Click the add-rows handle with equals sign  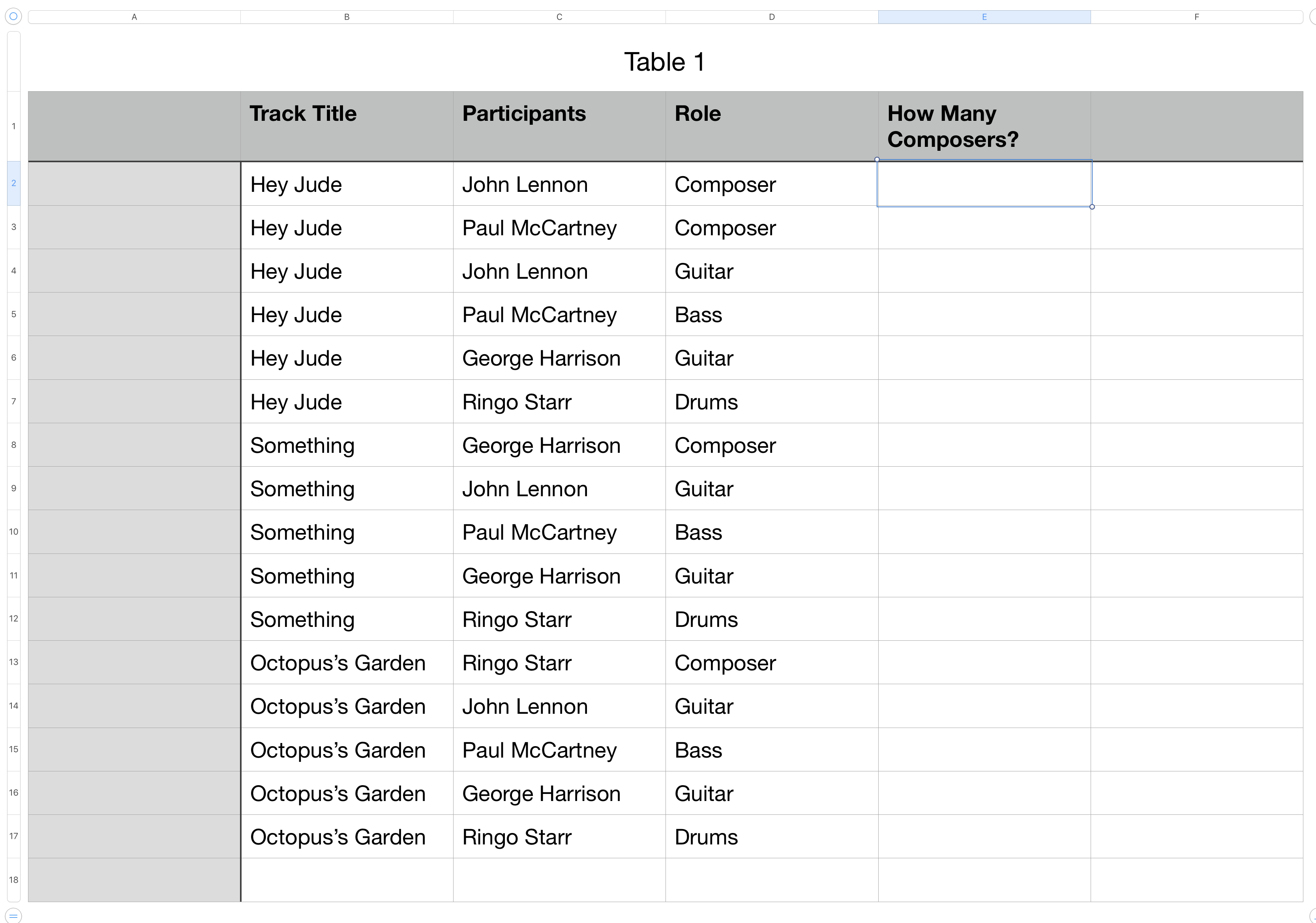[x=13, y=915]
